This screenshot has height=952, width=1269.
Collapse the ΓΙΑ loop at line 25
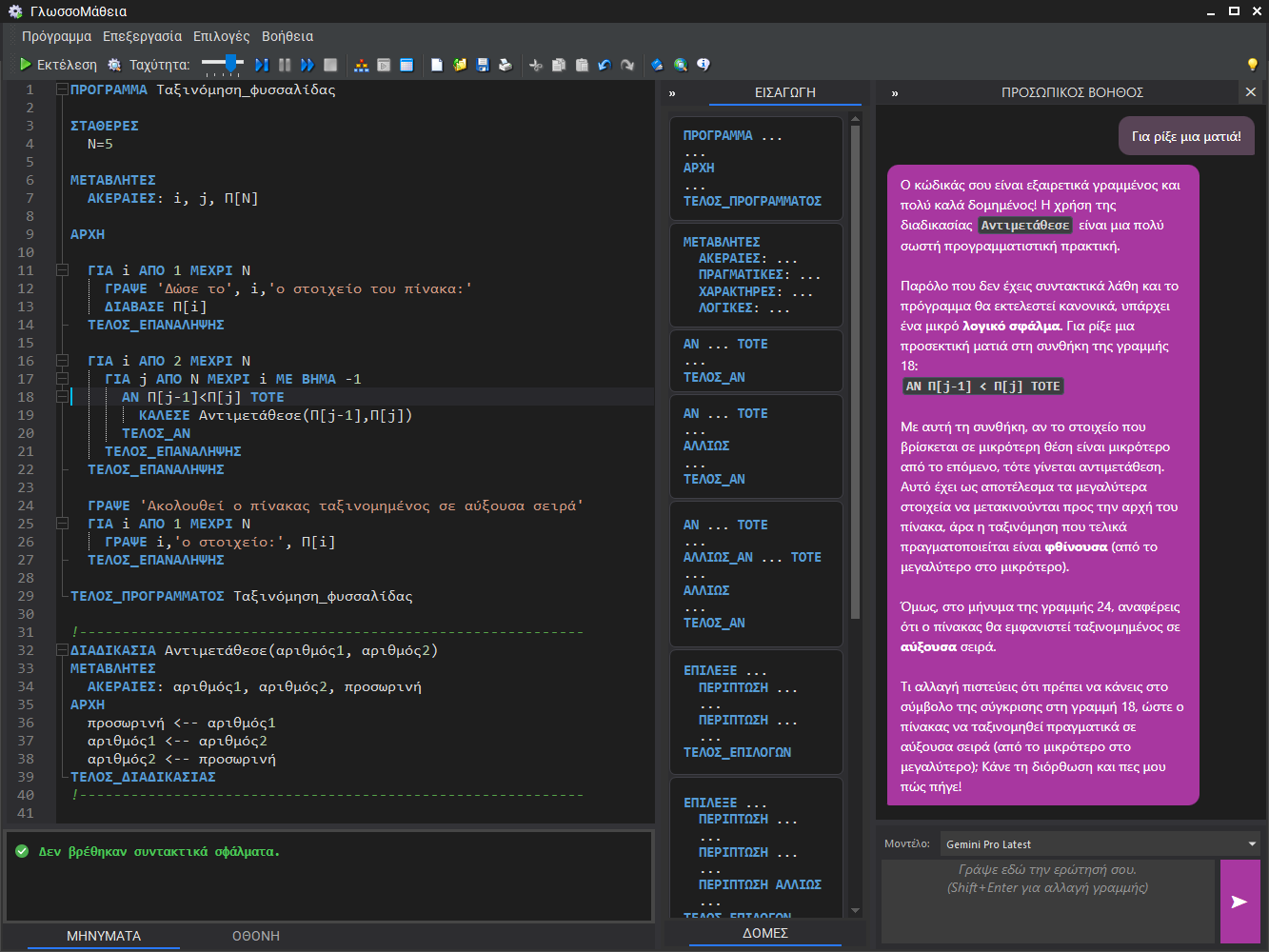coord(62,524)
